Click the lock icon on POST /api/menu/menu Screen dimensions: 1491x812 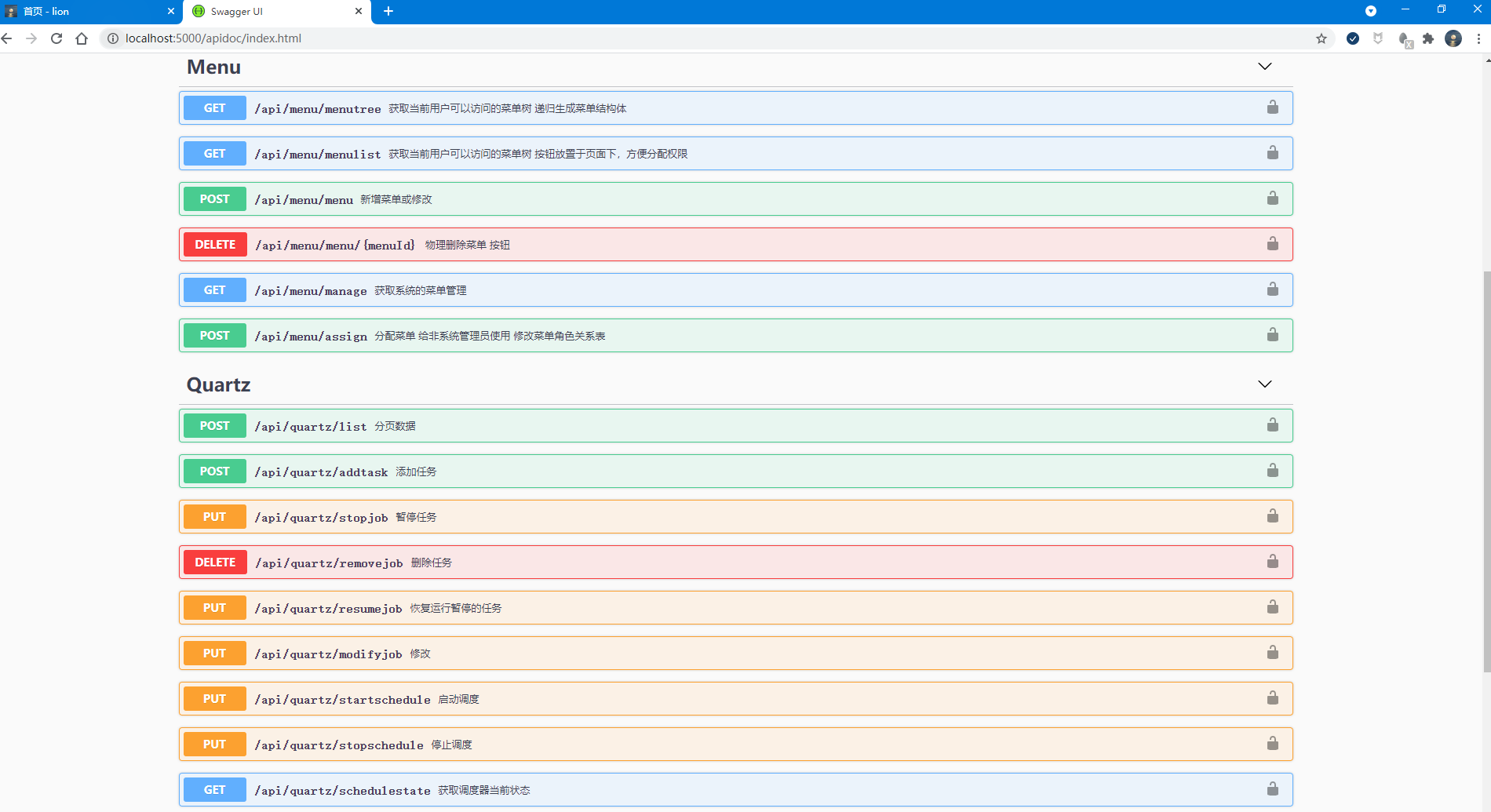(1272, 198)
